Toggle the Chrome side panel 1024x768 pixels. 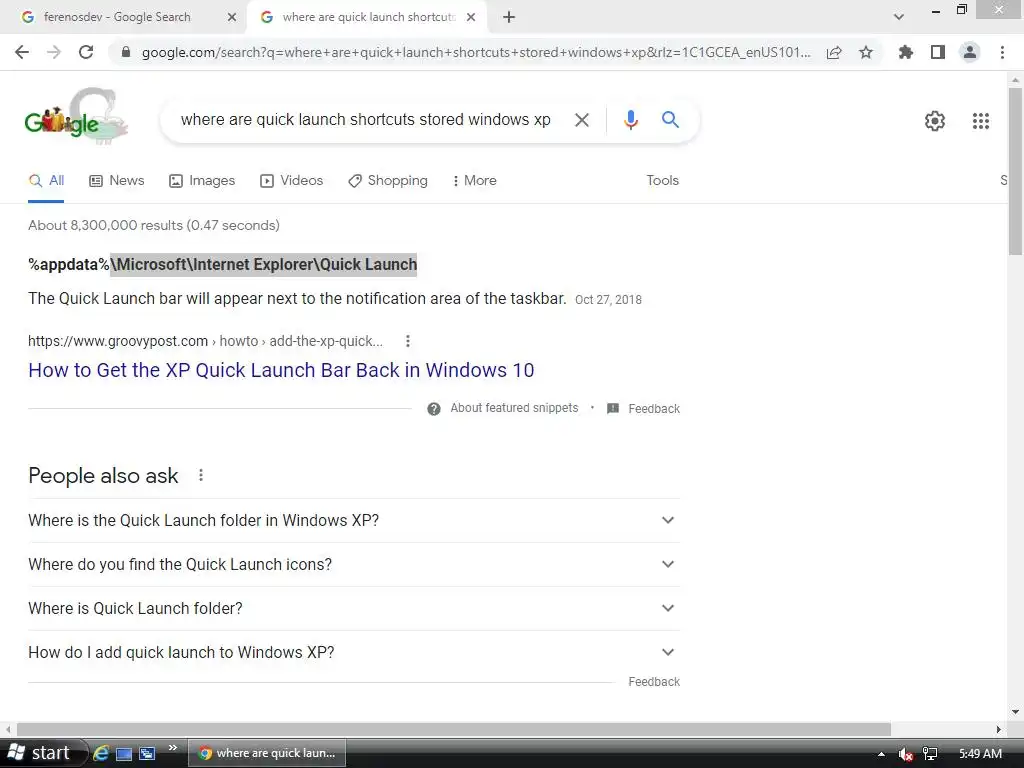938,52
